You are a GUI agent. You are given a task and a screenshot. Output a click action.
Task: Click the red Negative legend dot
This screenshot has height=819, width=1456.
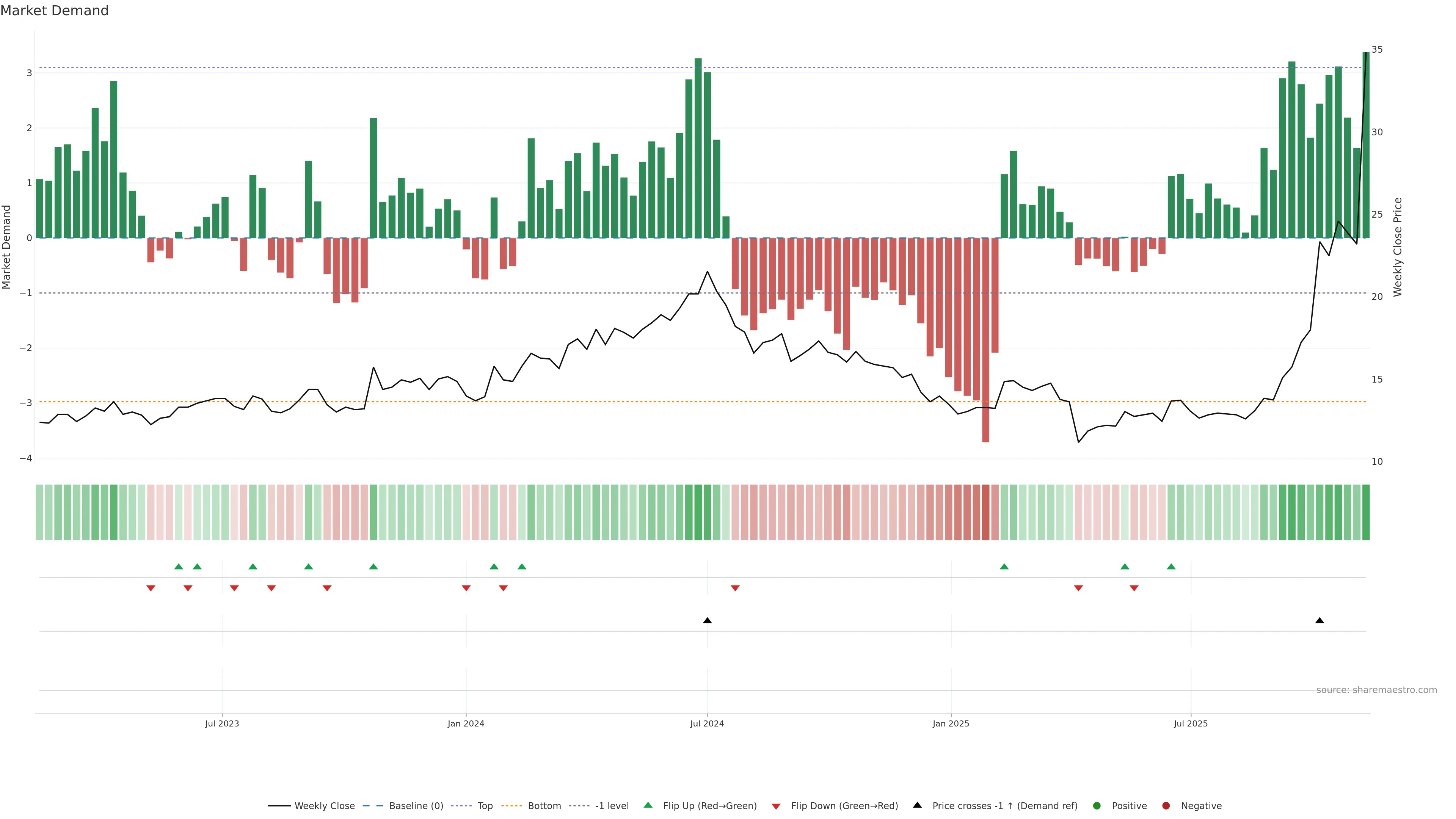click(x=1166, y=806)
